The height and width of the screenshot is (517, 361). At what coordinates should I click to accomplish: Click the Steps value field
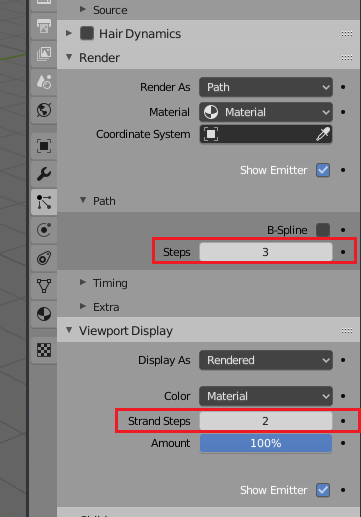(x=266, y=252)
